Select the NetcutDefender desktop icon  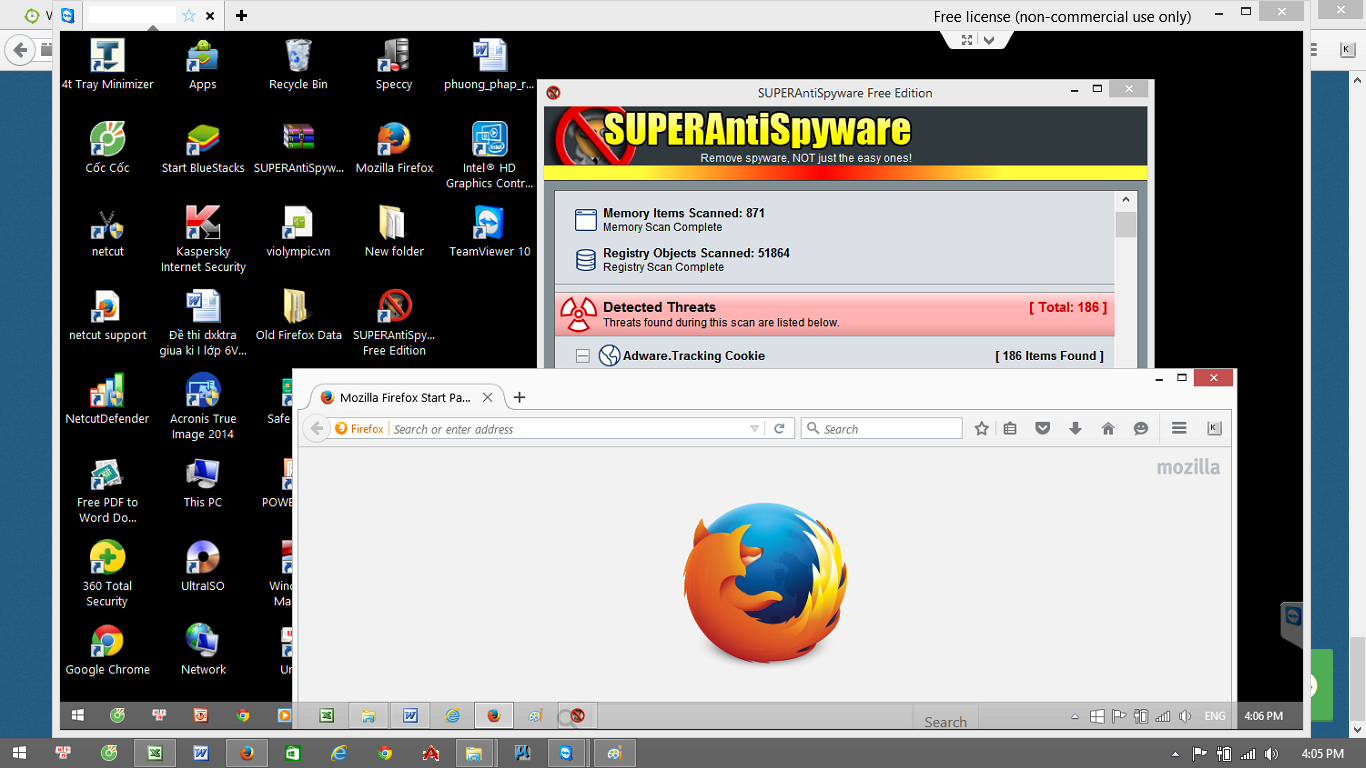click(107, 399)
